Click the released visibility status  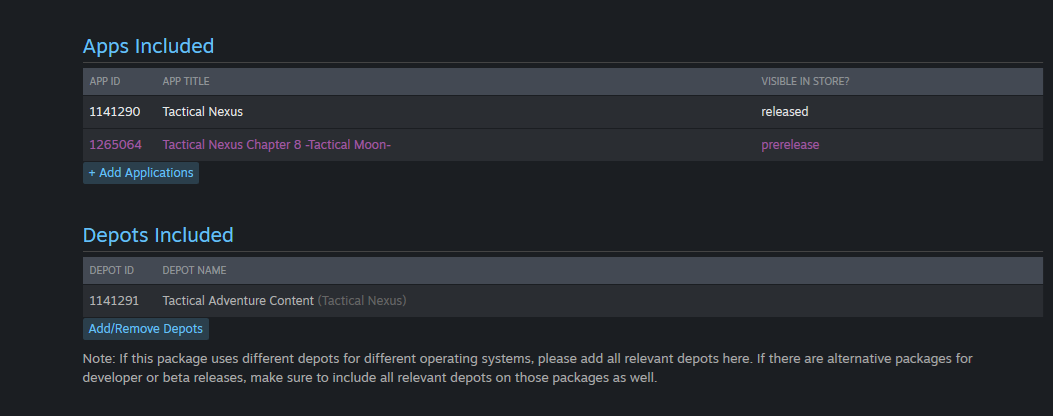(785, 112)
